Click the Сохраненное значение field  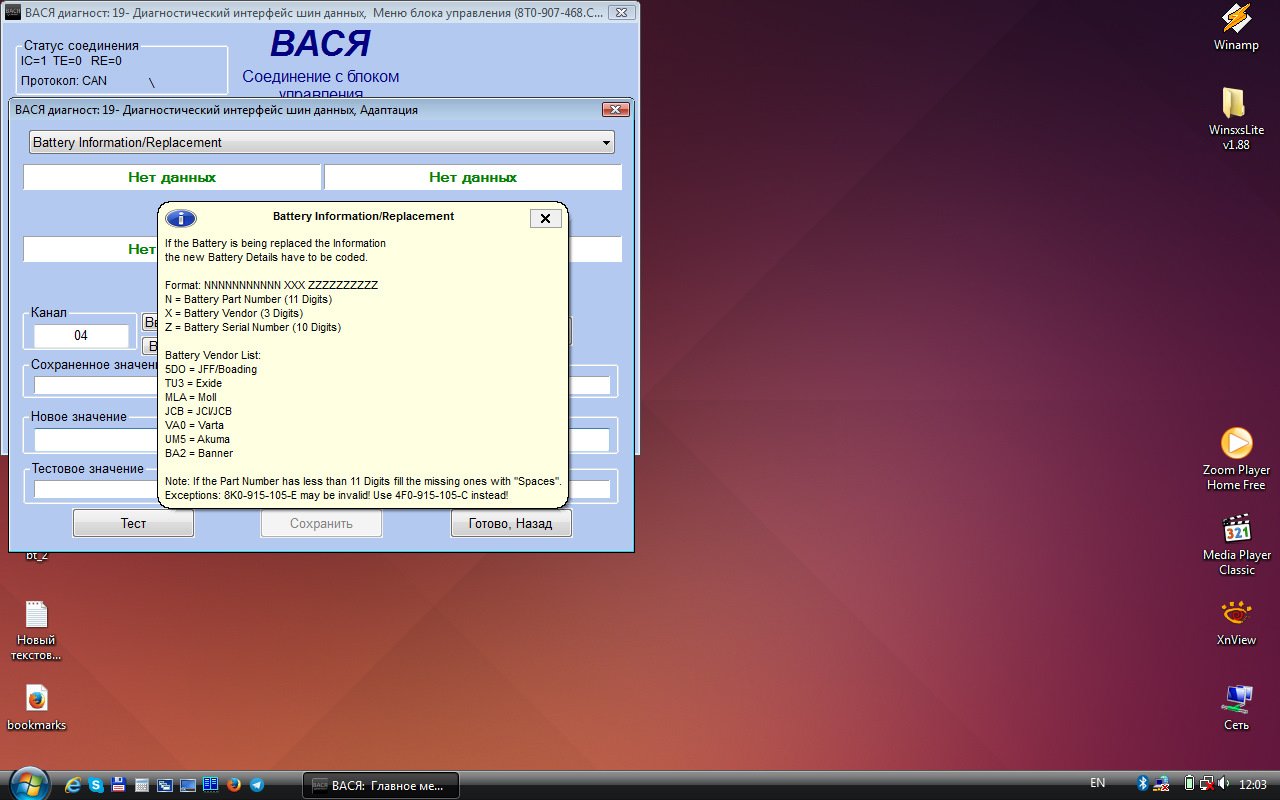pyautogui.click(x=321, y=385)
